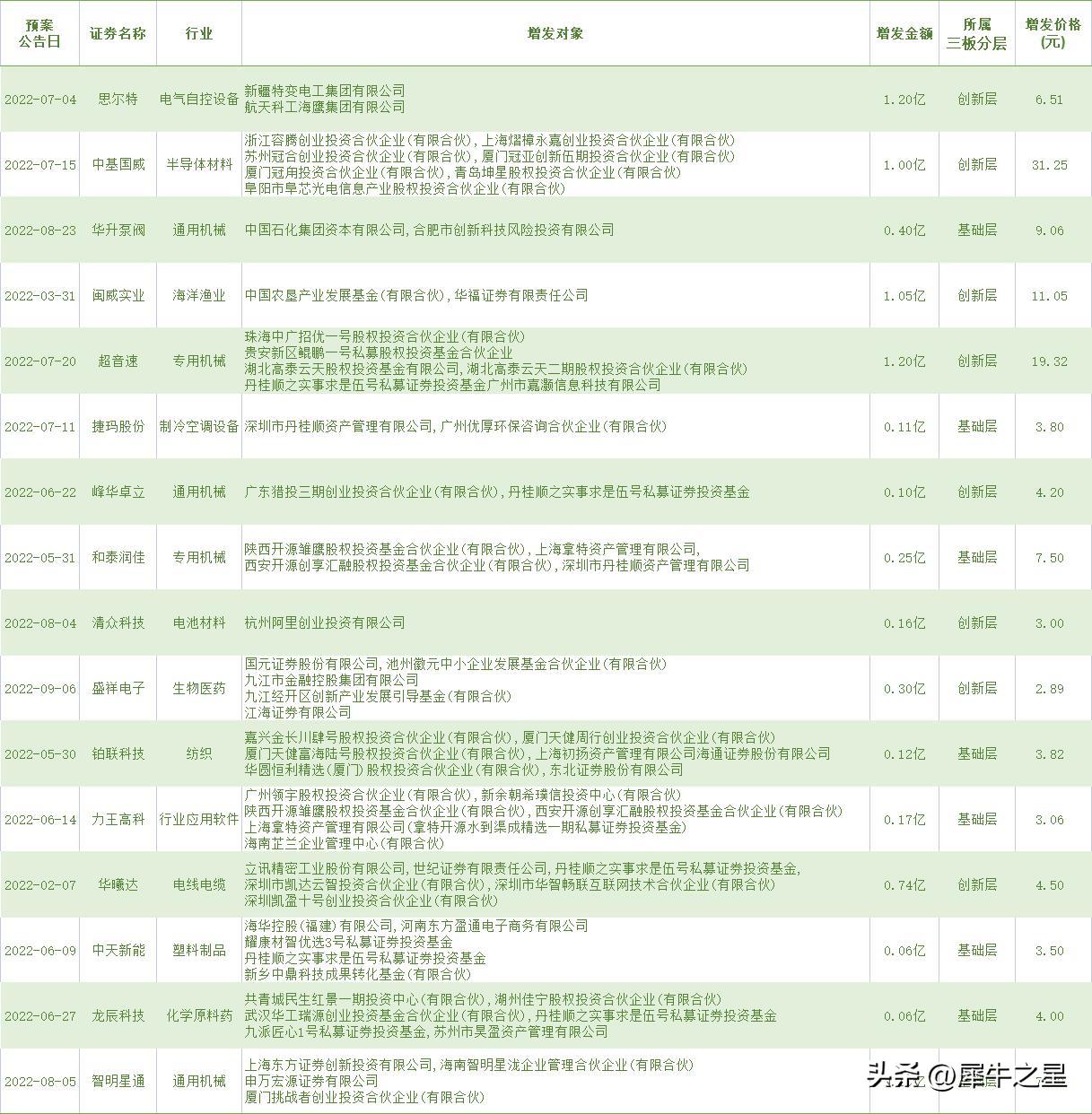Image resolution: width=1092 pixels, height=1114 pixels.
Task: Sort by the 增发金额 column header
Action: click(902, 32)
